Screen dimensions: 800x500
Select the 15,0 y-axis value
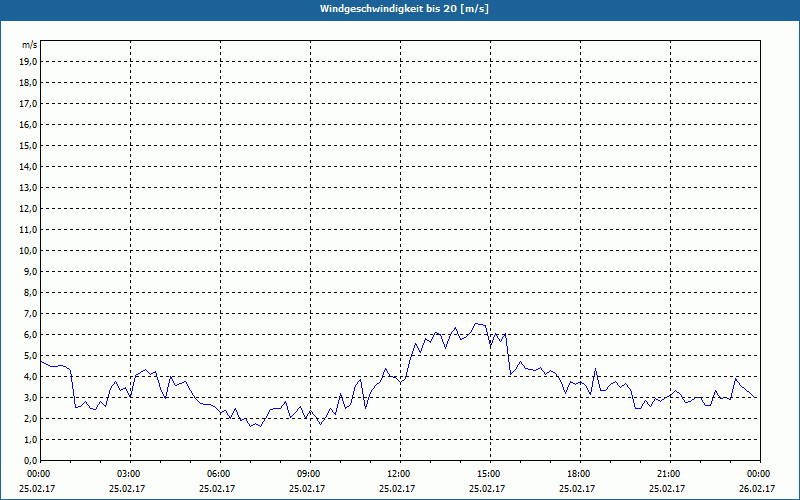(28, 145)
